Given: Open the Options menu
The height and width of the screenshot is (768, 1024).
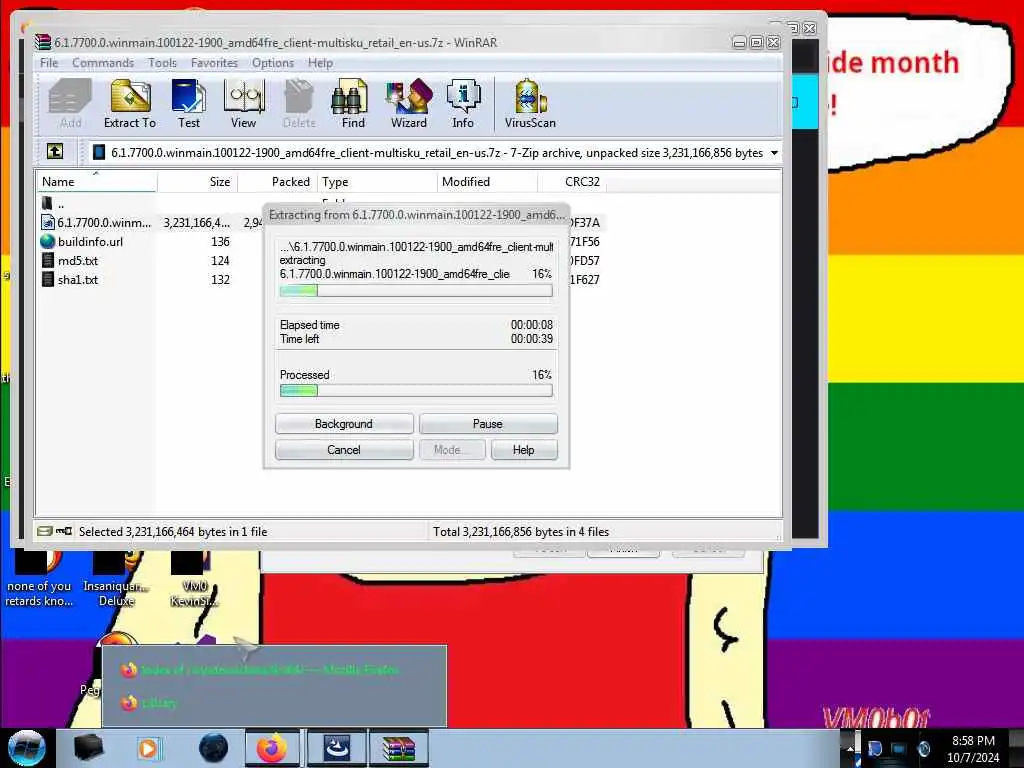Looking at the screenshot, I should 273,63.
